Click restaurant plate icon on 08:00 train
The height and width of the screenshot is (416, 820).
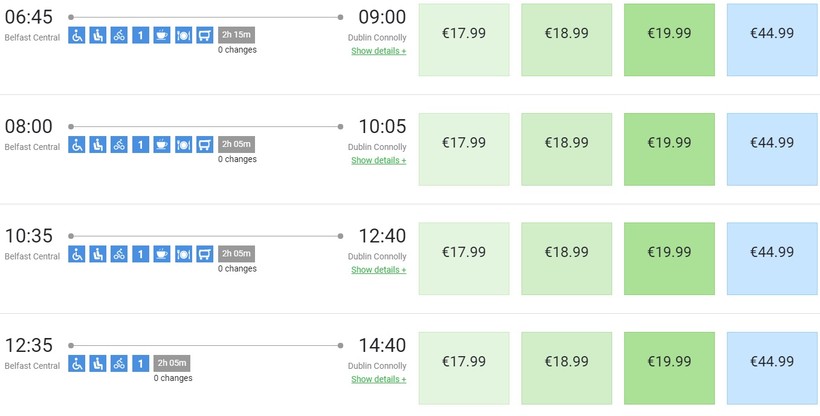coord(183,144)
